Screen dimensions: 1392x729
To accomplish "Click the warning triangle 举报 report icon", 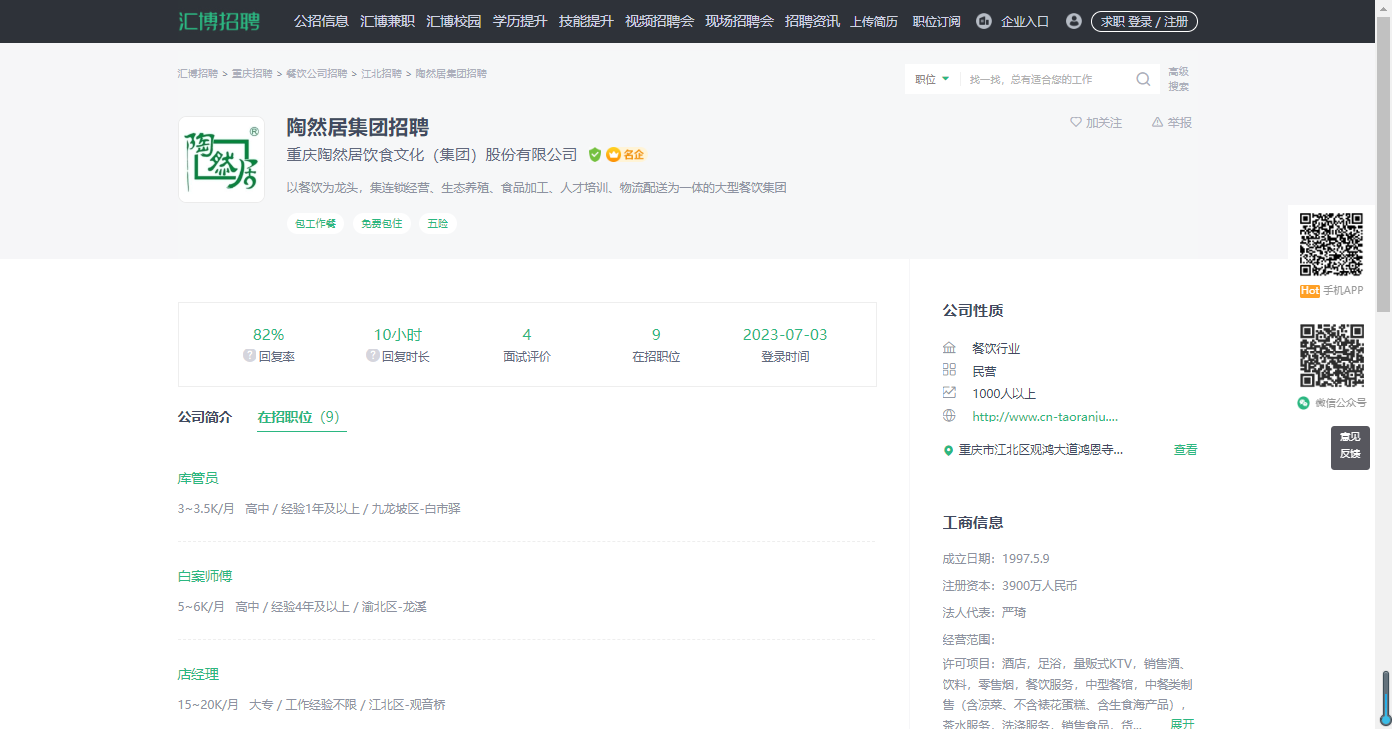I will [1157, 122].
